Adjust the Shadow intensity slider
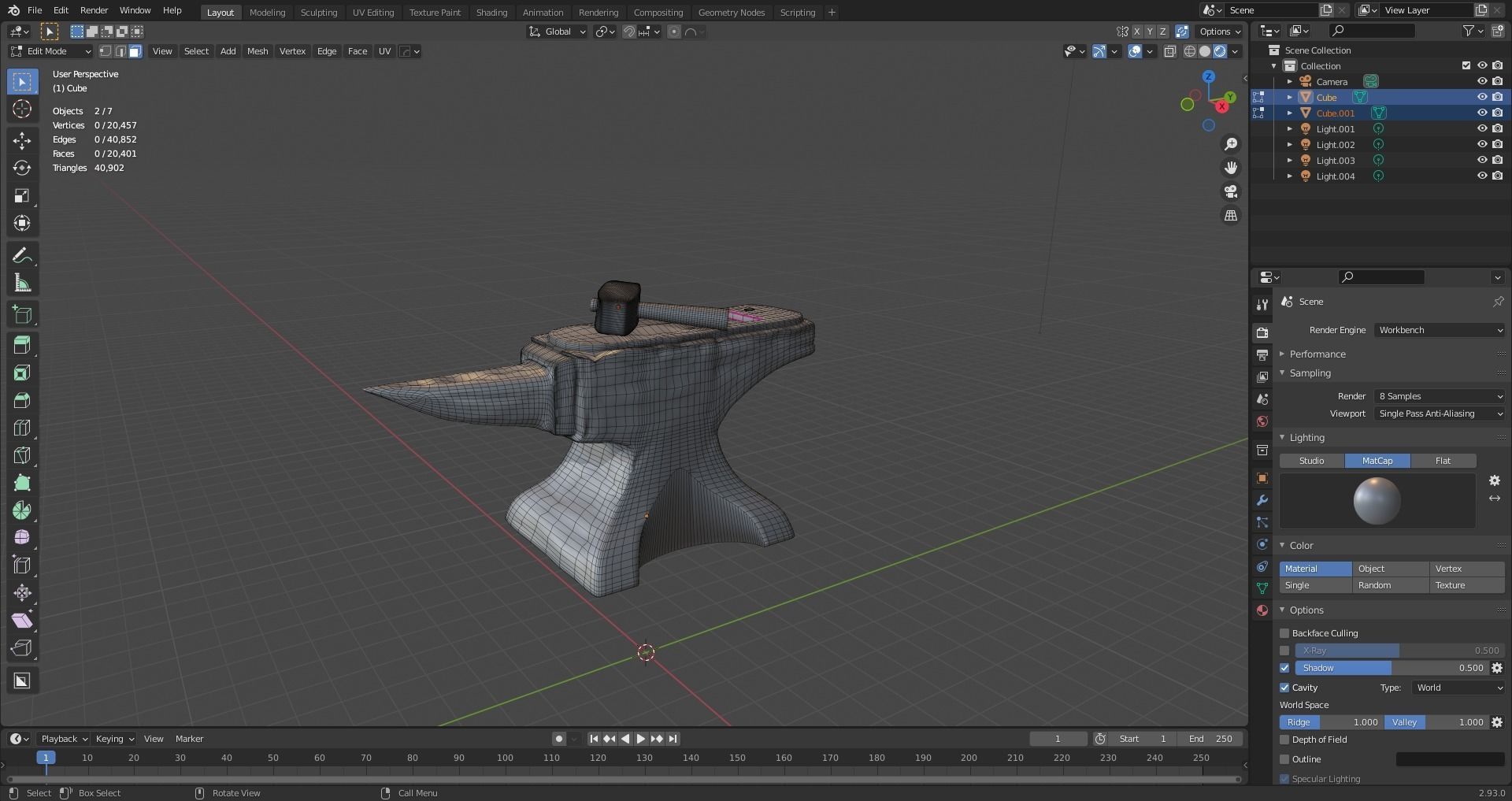The width and height of the screenshot is (1512, 801). (1392, 668)
